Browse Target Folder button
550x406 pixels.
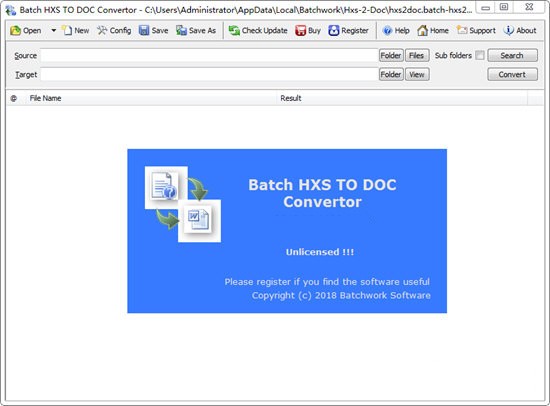(x=391, y=74)
